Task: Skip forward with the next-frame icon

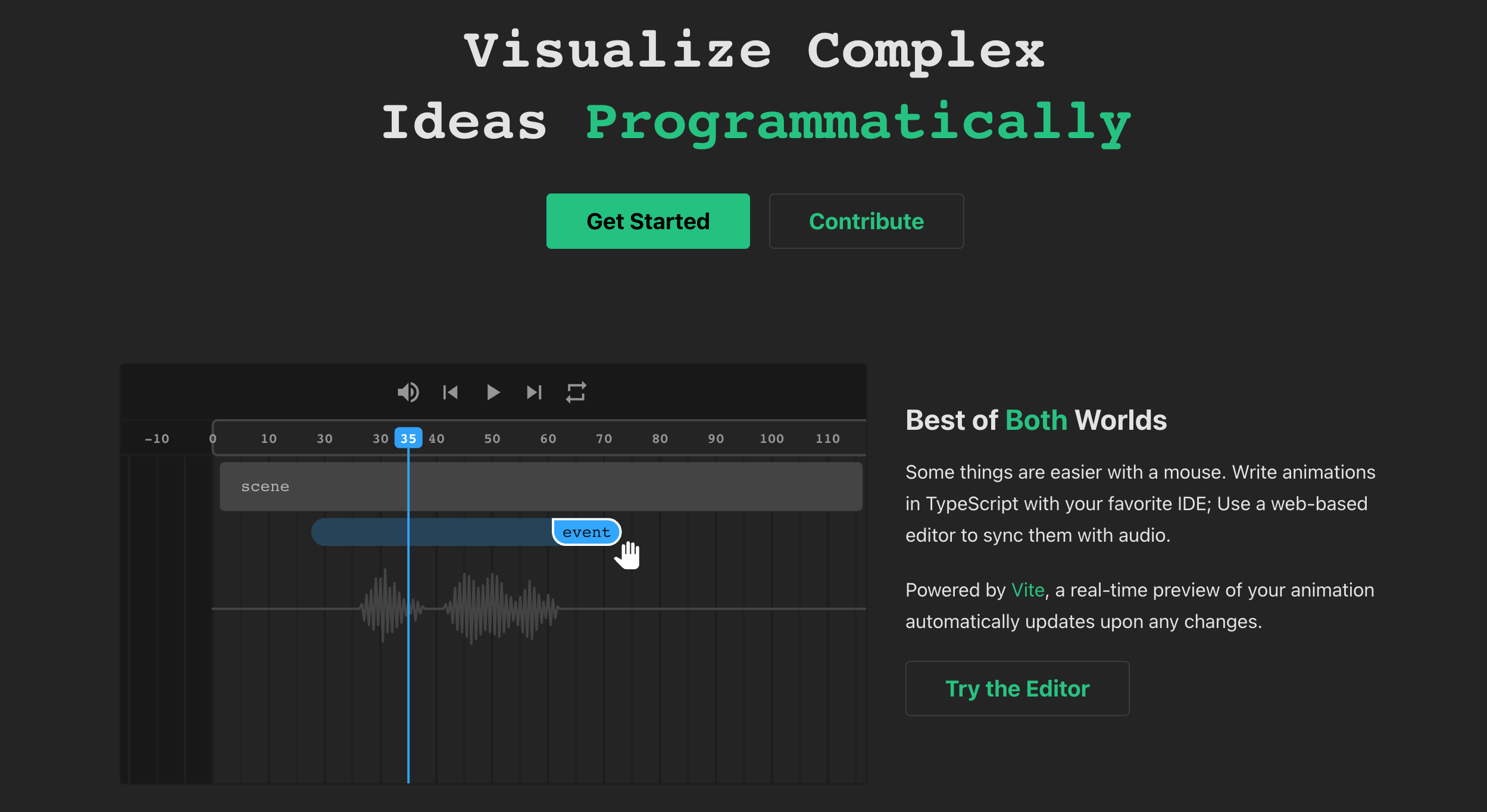Action: click(x=535, y=392)
